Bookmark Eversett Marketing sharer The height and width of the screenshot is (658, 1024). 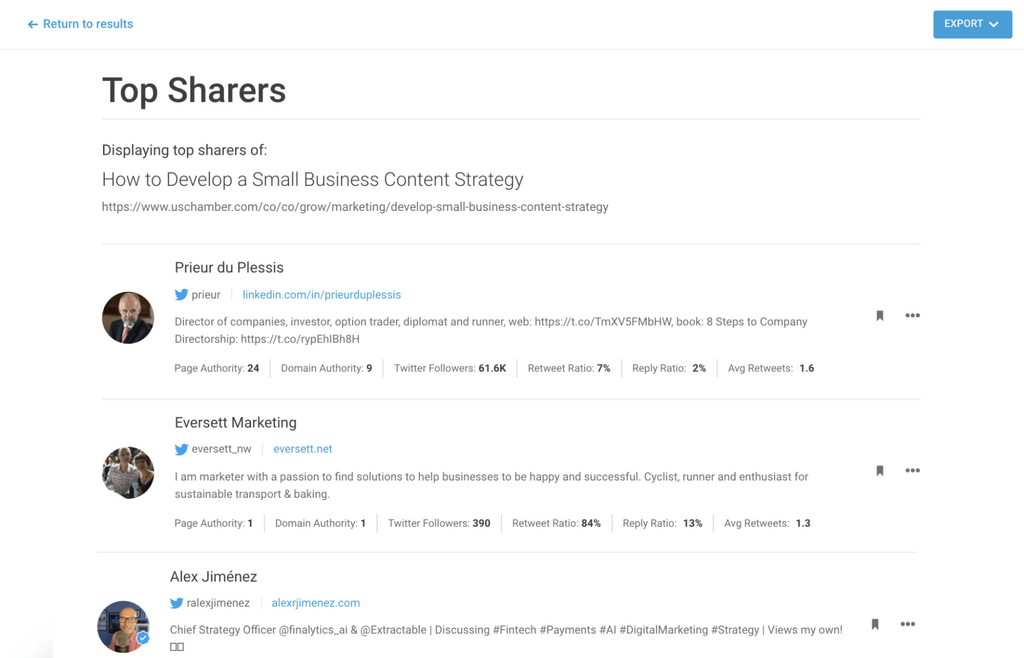[880, 471]
